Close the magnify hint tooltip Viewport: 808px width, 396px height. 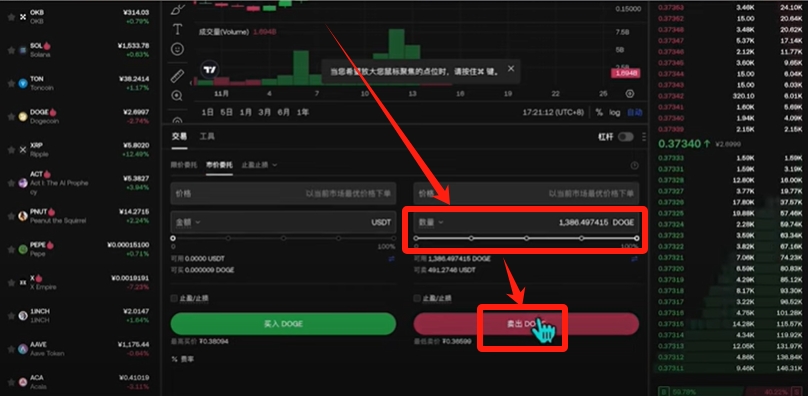pos(511,69)
